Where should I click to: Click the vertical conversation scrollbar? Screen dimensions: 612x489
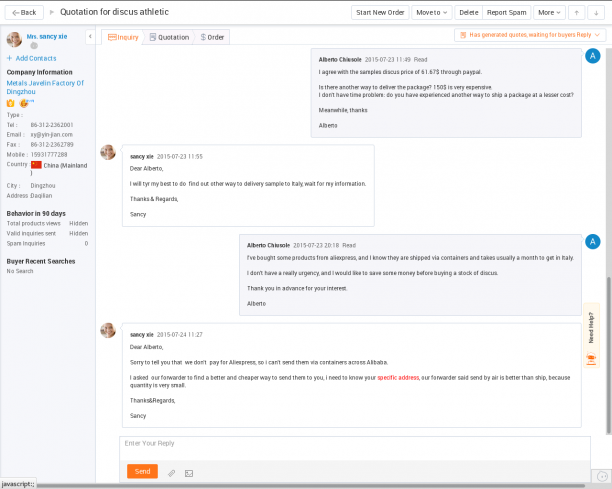pos(609,355)
